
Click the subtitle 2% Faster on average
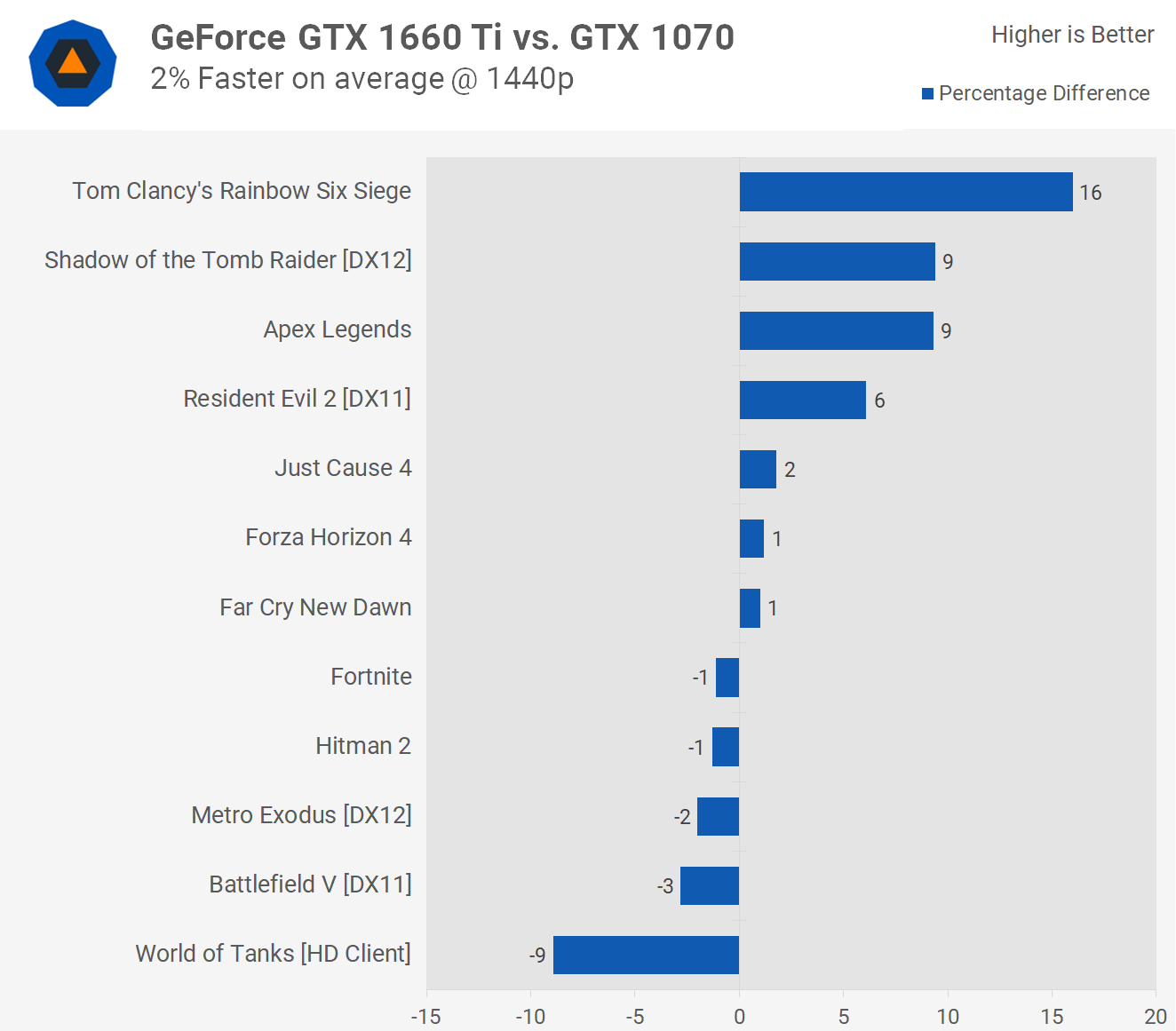tap(362, 79)
